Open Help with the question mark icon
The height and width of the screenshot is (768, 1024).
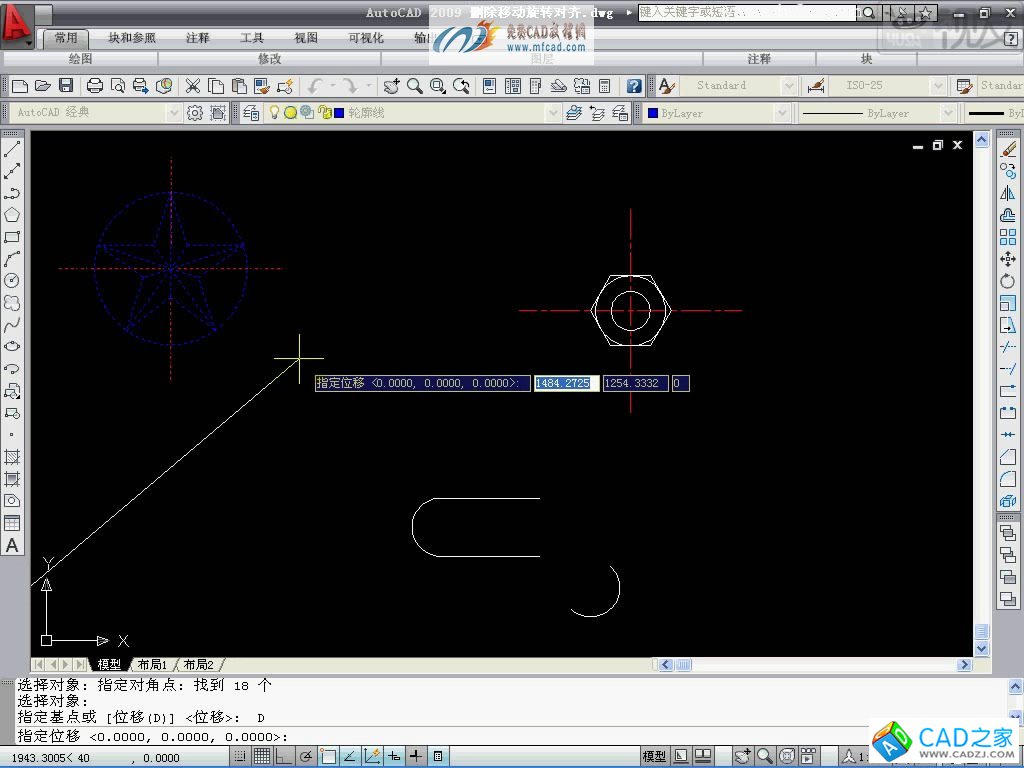[634, 86]
